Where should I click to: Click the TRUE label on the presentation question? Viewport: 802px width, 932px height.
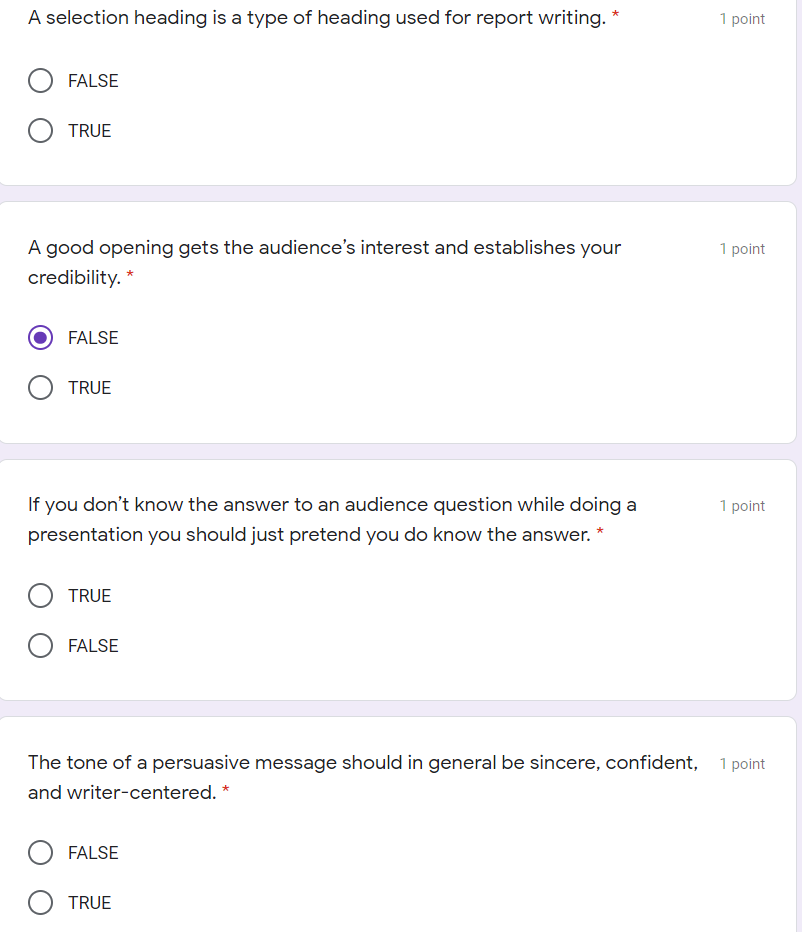(x=89, y=595)
